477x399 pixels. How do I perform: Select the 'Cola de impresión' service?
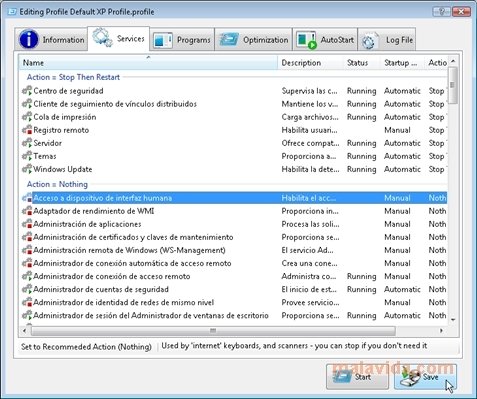coord(65,117)
